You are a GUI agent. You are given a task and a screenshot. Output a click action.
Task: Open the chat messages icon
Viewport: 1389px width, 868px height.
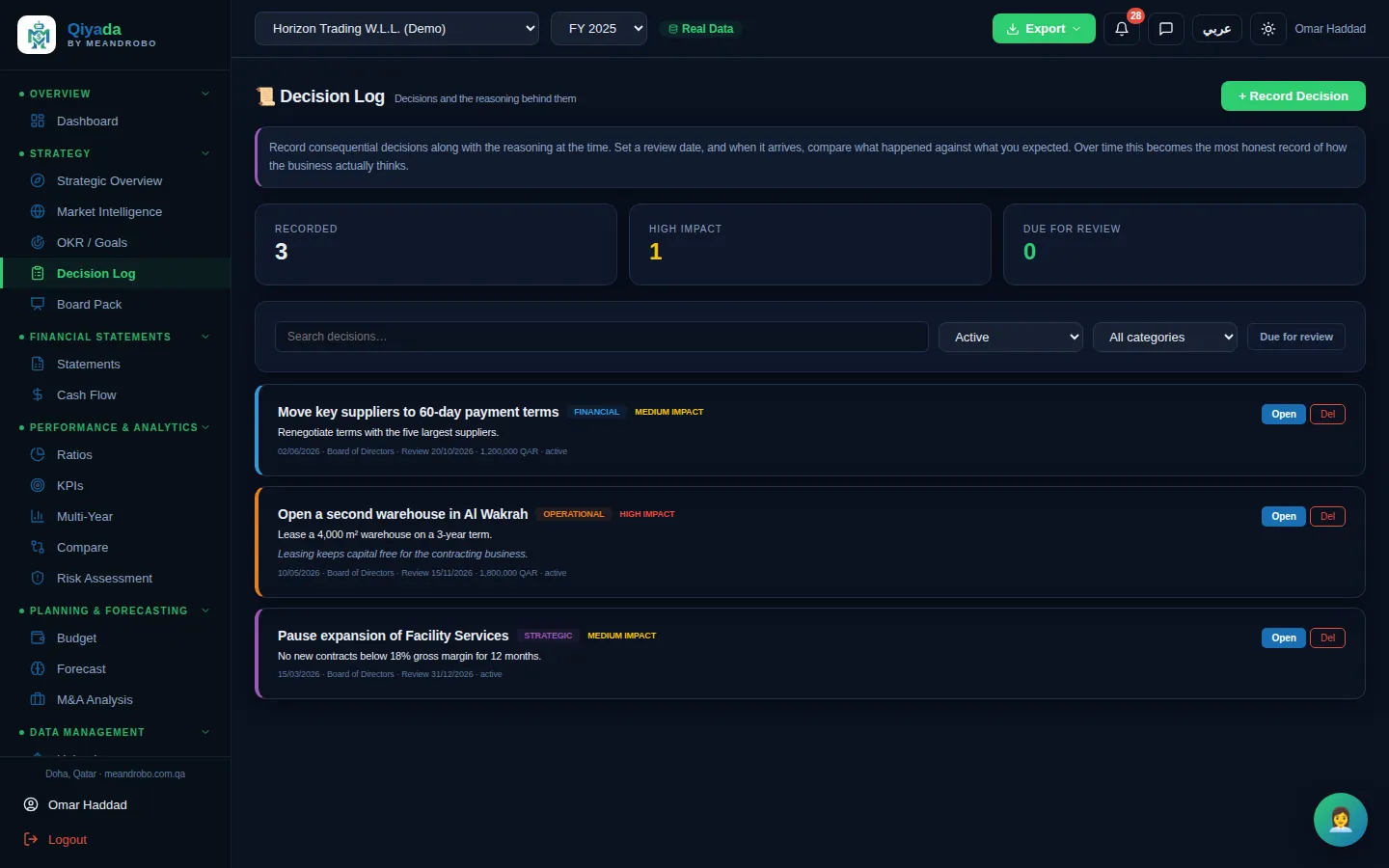[1165, 29]
